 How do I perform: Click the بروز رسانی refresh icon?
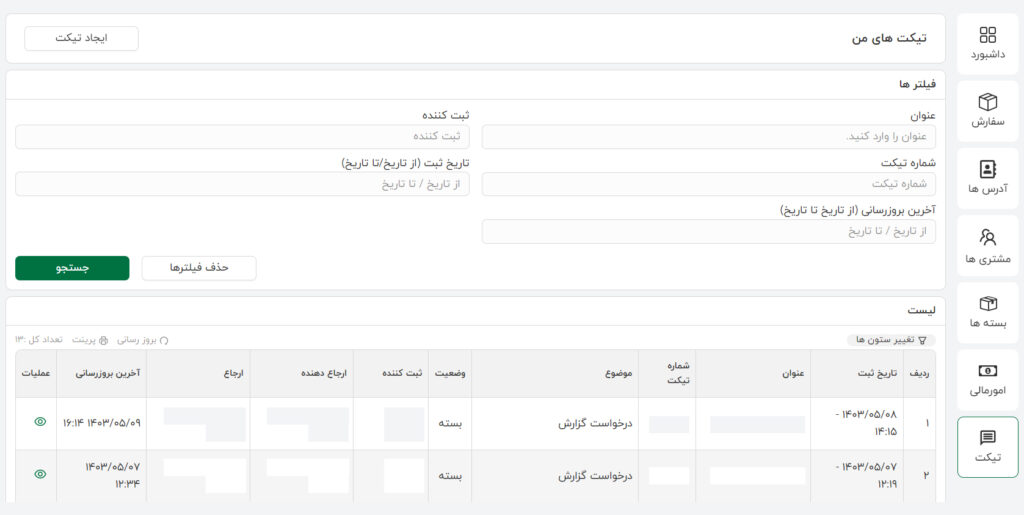164,340
